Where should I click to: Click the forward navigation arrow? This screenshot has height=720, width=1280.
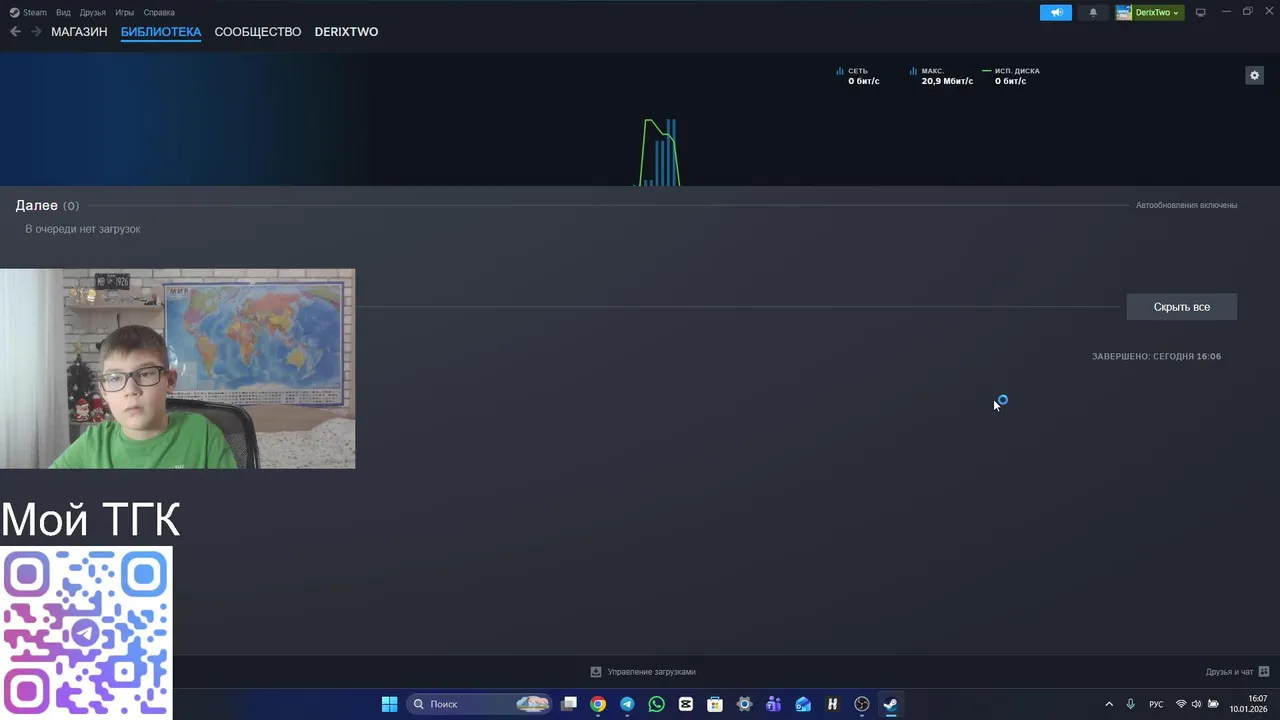coord(36,32)
